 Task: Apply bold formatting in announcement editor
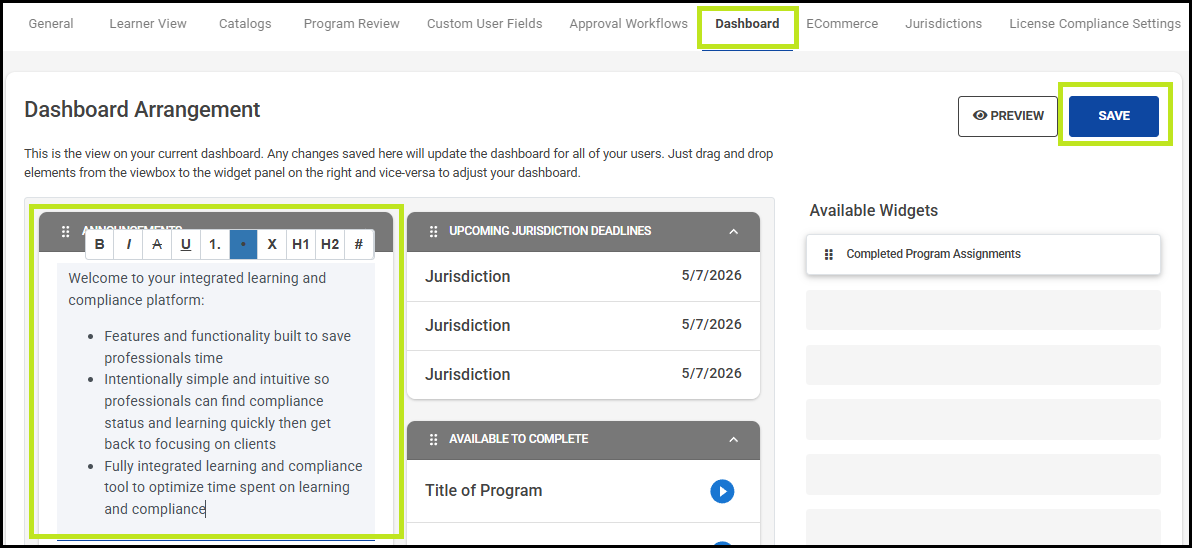point(99,244)
